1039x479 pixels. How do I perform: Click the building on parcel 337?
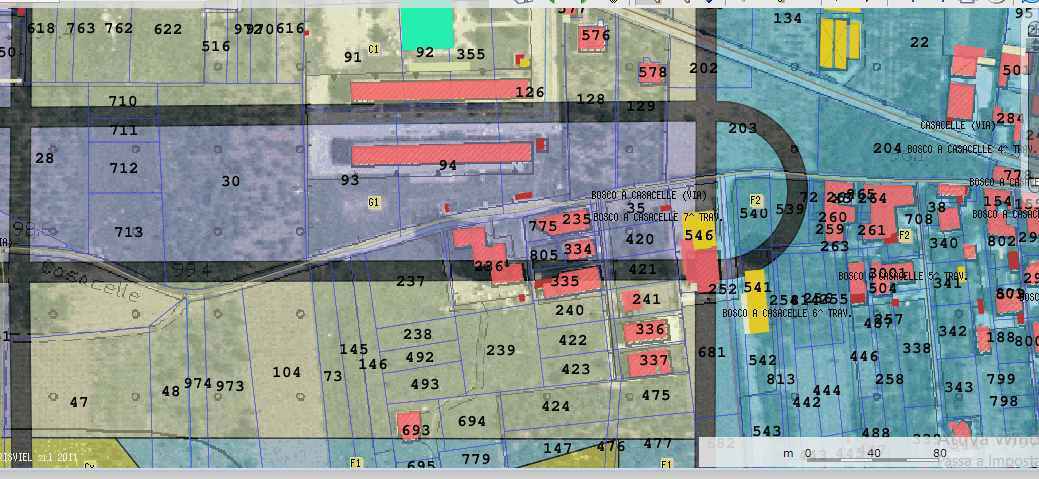pos(648,362)
